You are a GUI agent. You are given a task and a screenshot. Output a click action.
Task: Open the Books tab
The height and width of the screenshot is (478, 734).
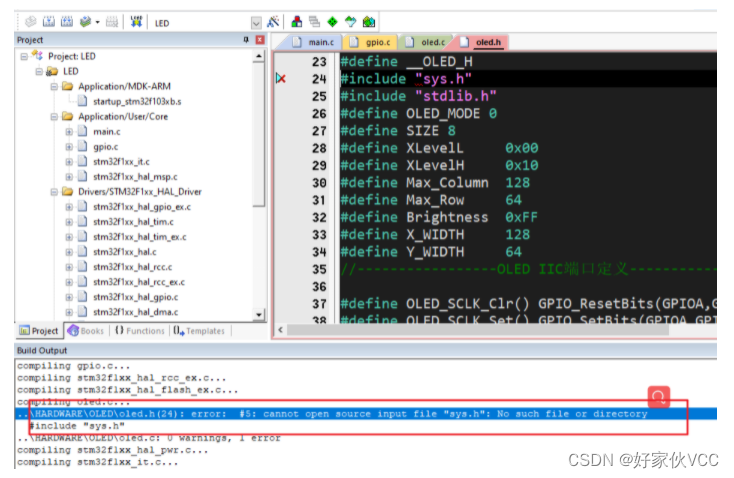tap(86, 331)
